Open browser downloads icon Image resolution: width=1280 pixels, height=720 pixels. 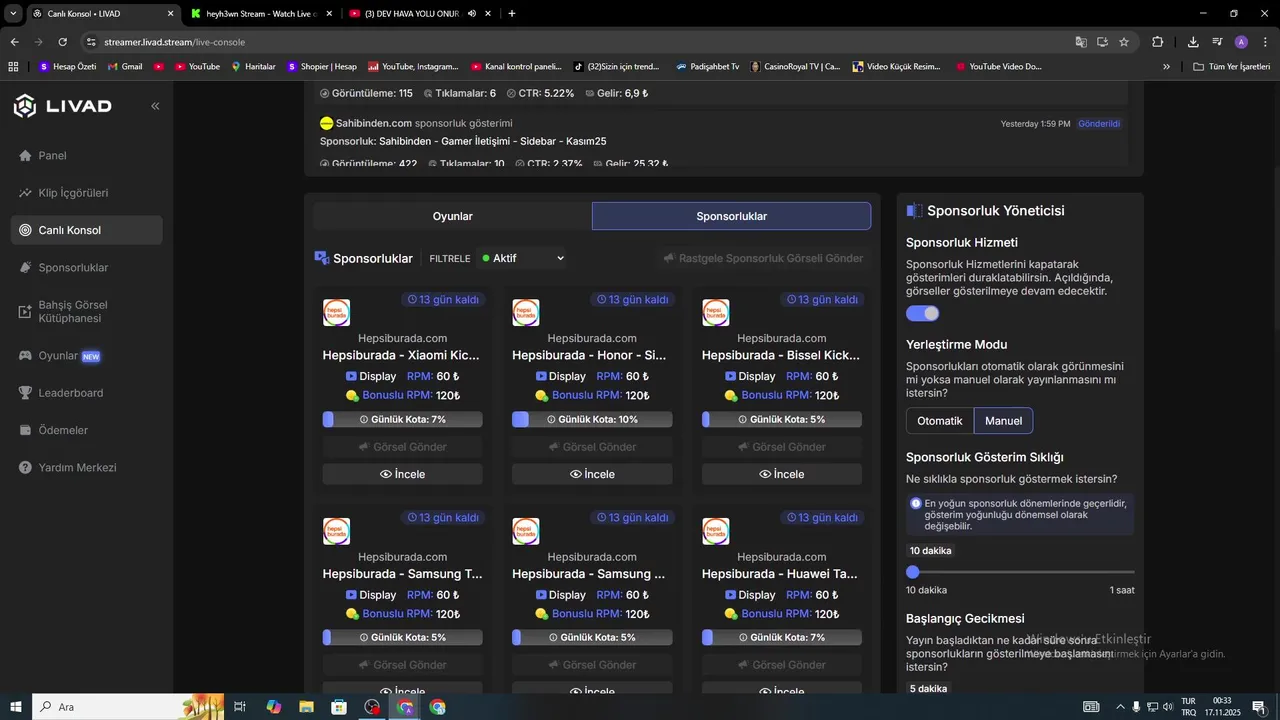click(1193, 42)
